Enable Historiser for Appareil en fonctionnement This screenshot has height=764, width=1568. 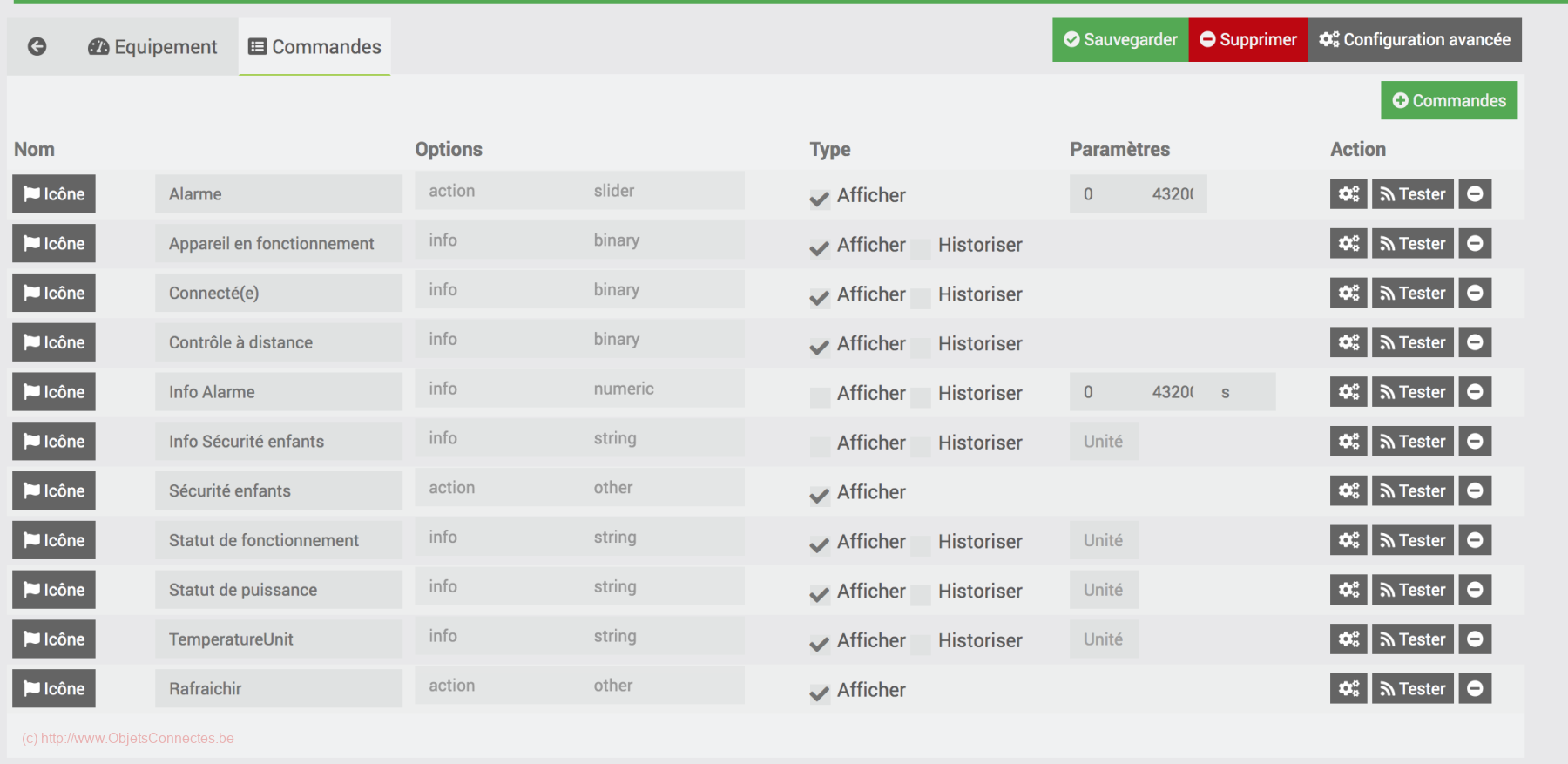click(921, 248)
